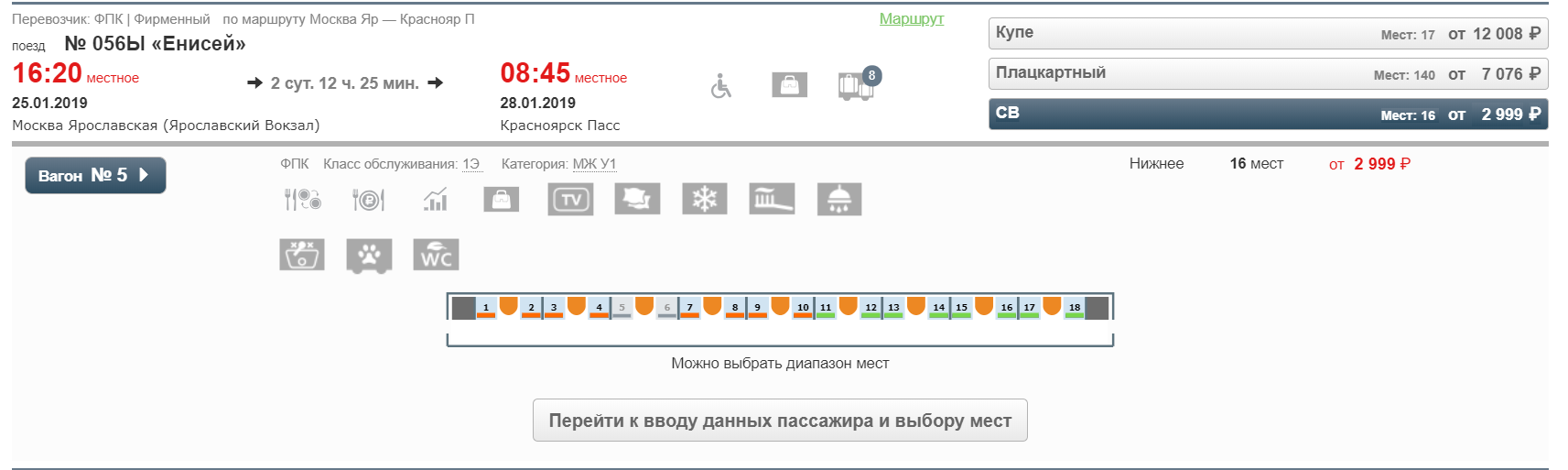Image resolution: width=1568 pixels, height=470 pixels.
Task: Click the wheelchair accessibility icon
Action: coord(721,86)
